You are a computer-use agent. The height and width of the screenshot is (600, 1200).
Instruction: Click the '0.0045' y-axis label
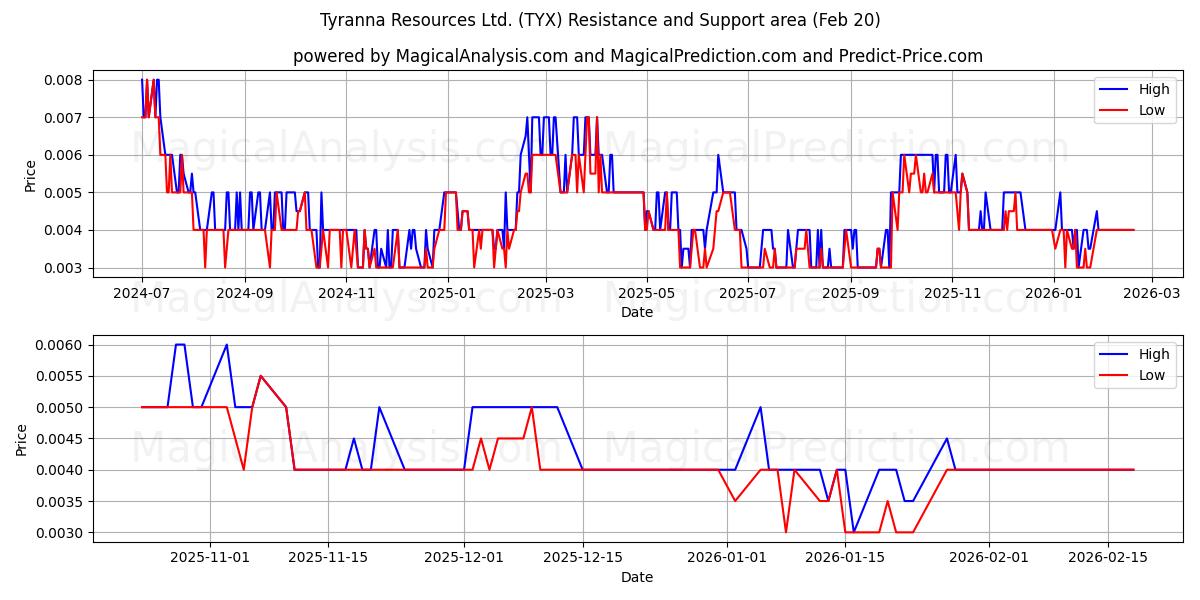[x=61, y=439]
